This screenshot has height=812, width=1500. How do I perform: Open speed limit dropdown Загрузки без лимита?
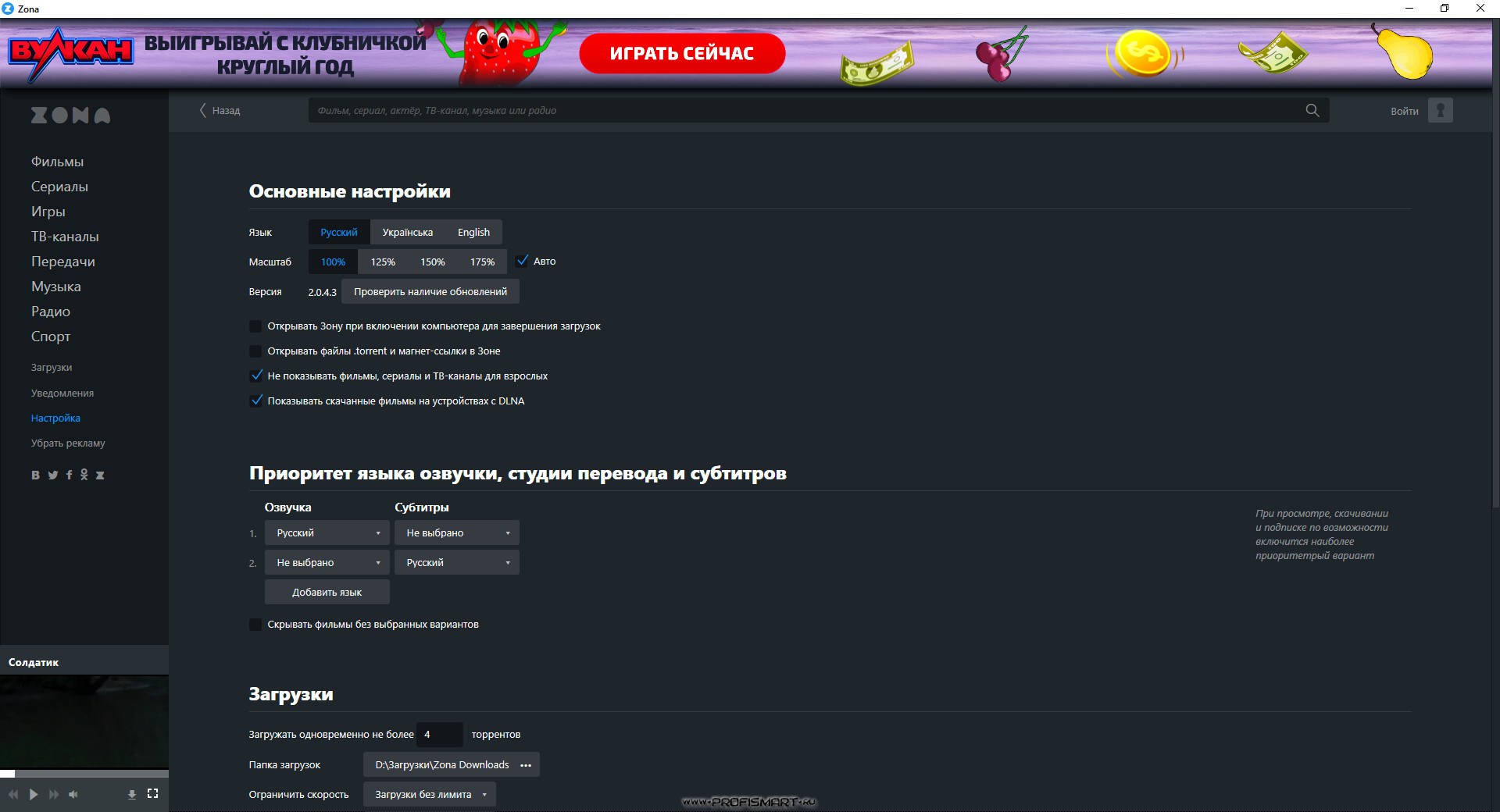coord(429,794)
